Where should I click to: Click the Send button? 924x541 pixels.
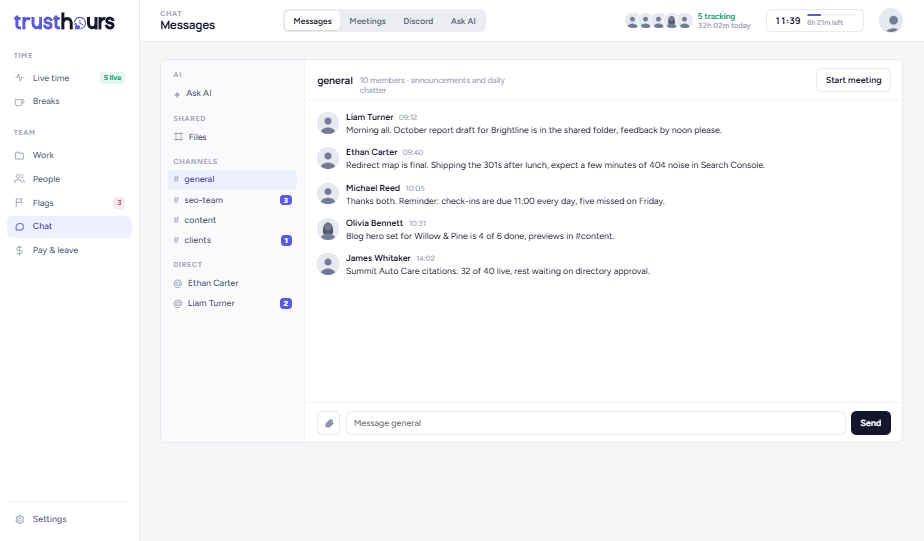[x=870, y=423]
